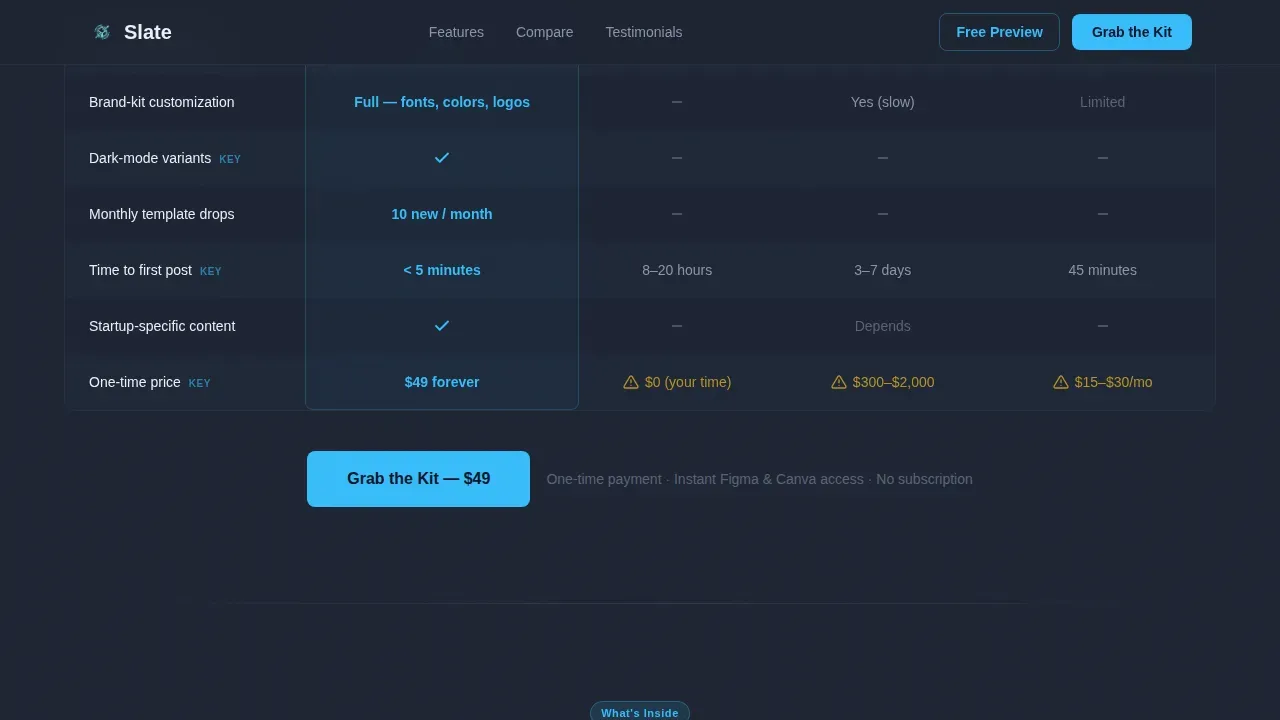This screenshot has width=1280, height=720.
Task: Click the What's Inside pill badge
Action: (x=640, y=712)
